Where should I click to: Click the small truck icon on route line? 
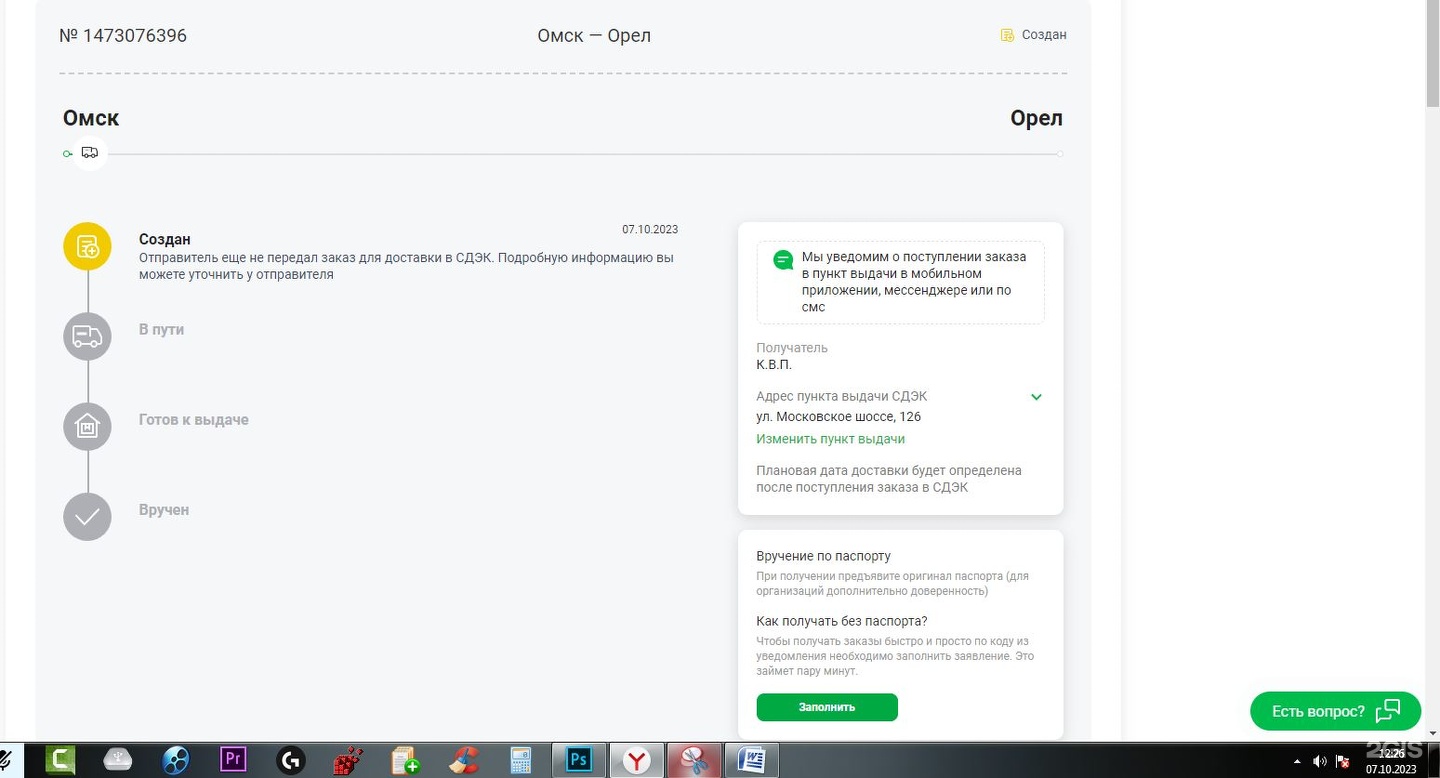tap(90, 153)
